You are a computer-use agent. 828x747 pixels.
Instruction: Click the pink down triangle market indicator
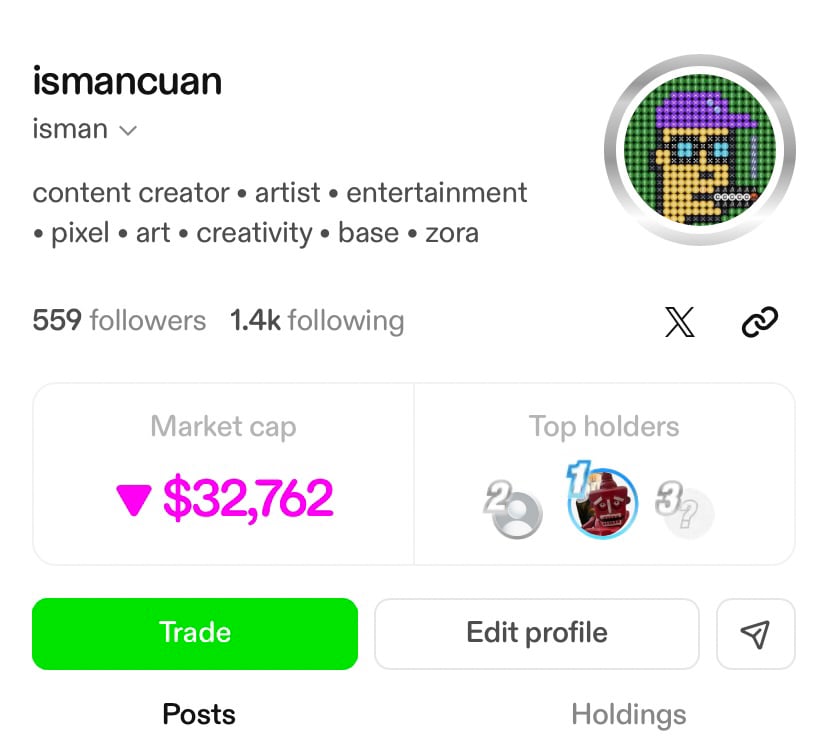click(134, 499)
